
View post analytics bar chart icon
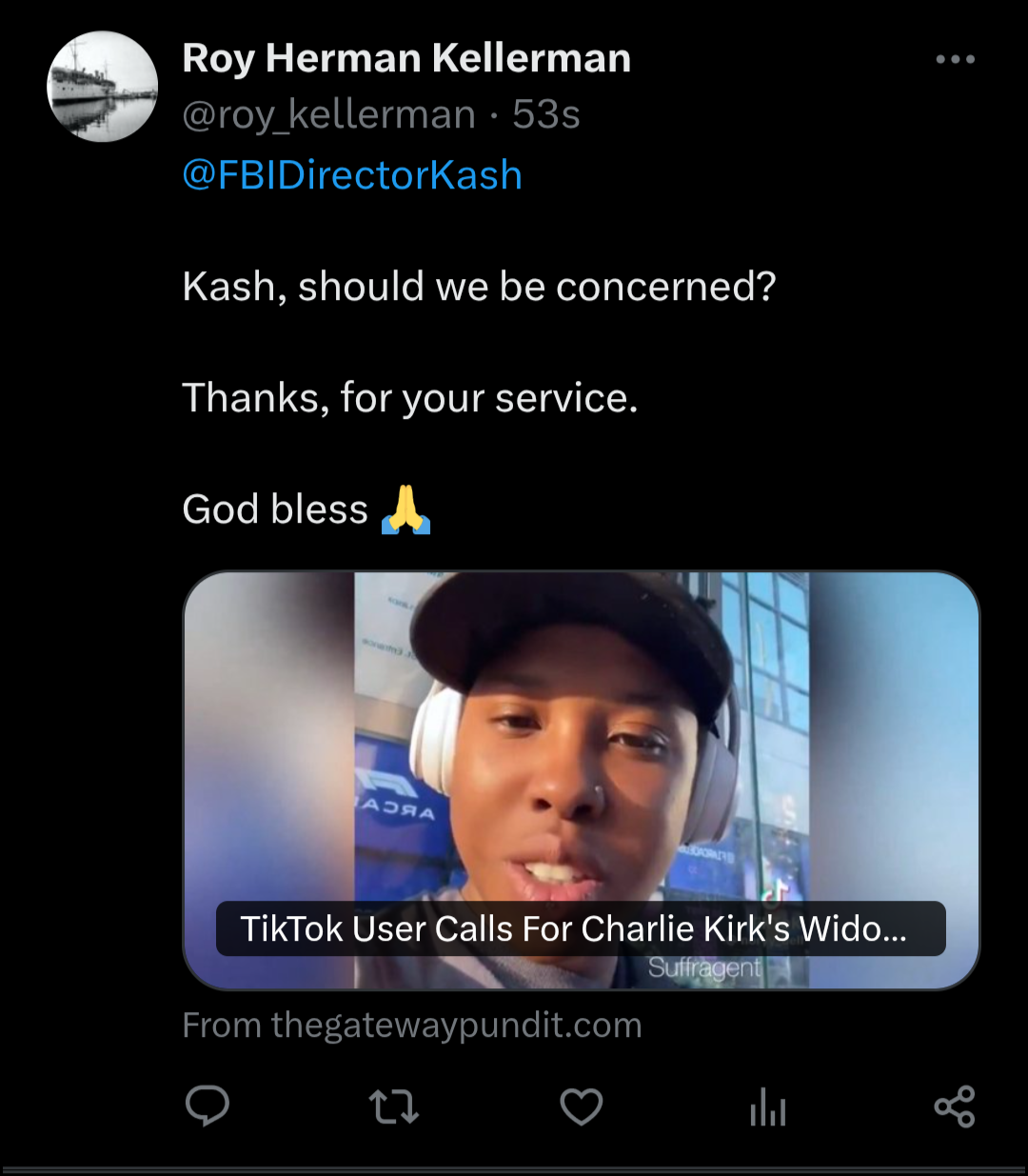(767, 1108)
